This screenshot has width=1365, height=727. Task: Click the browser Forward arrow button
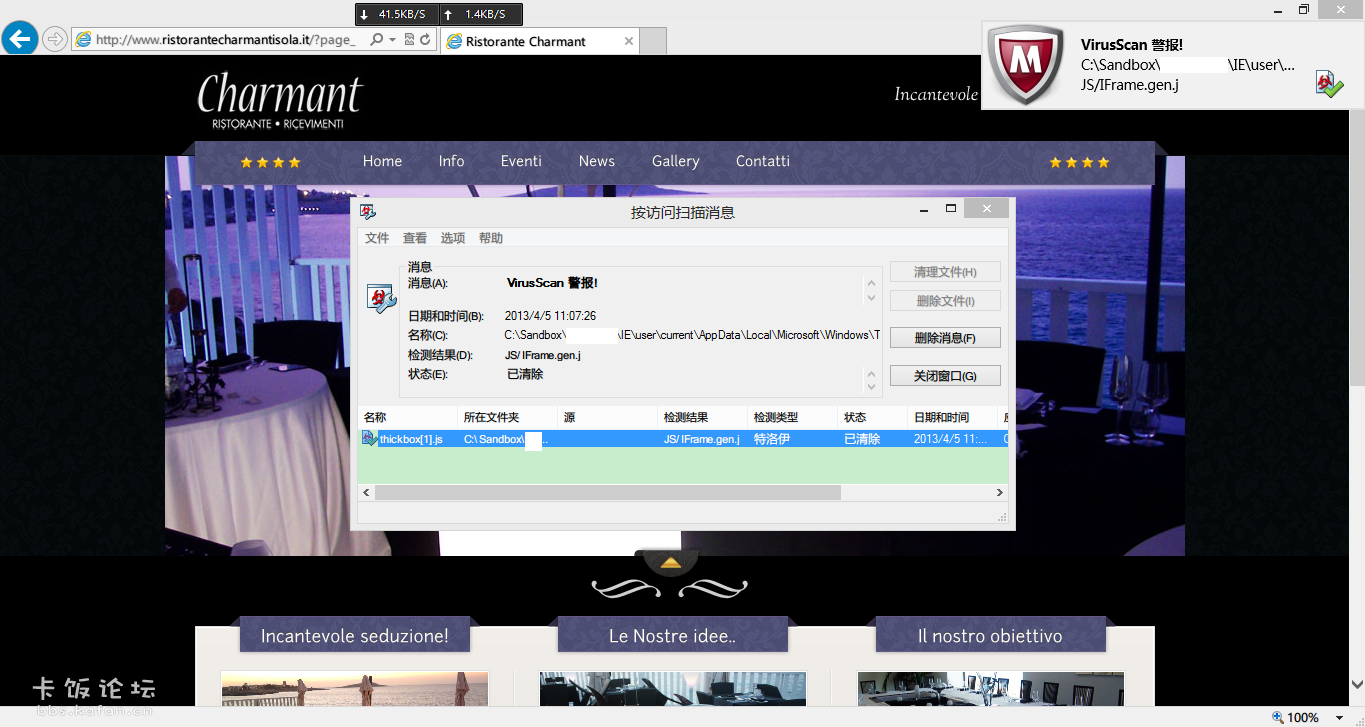55,39
